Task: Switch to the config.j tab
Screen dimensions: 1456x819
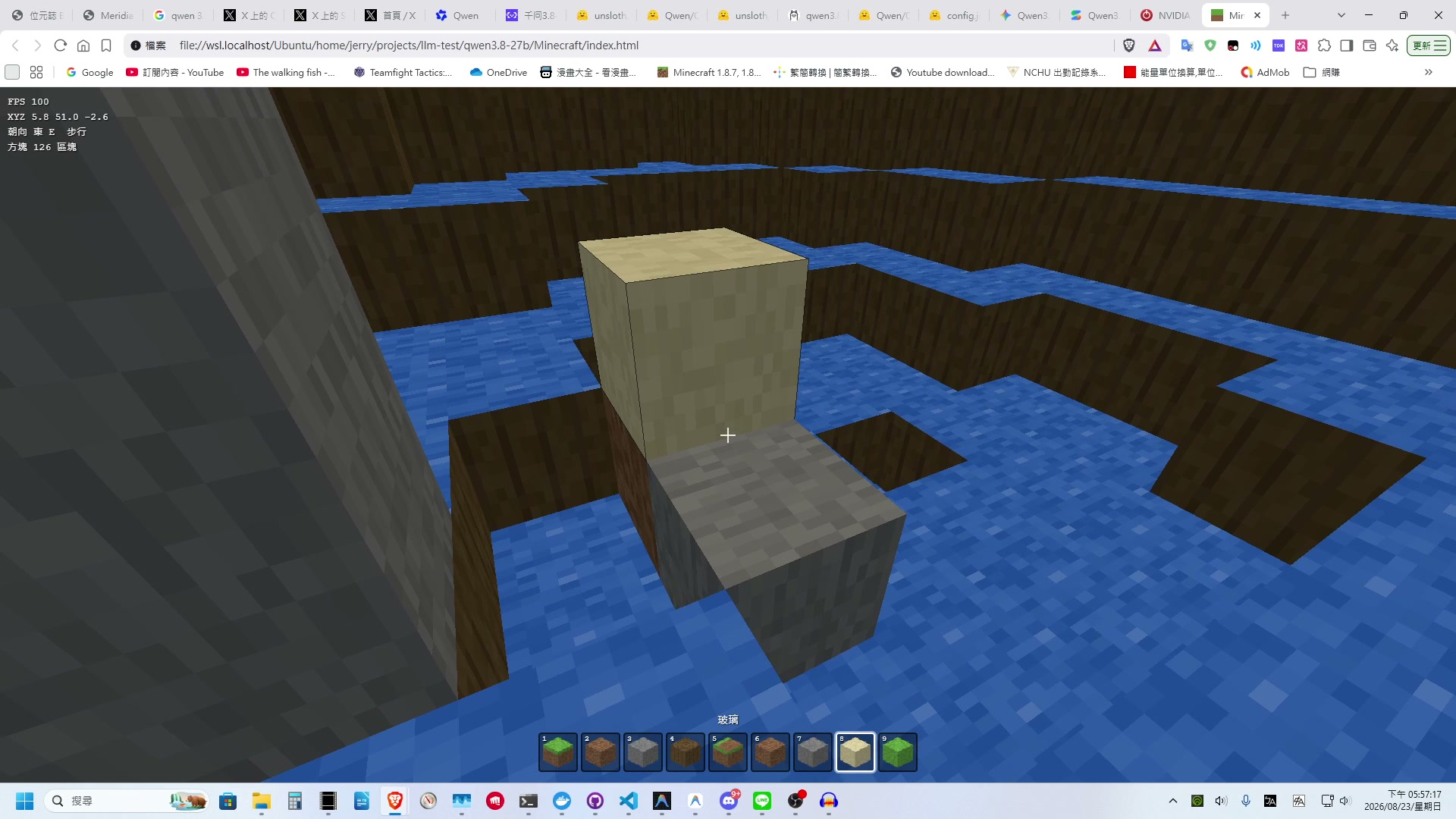Action: (954, 15)
